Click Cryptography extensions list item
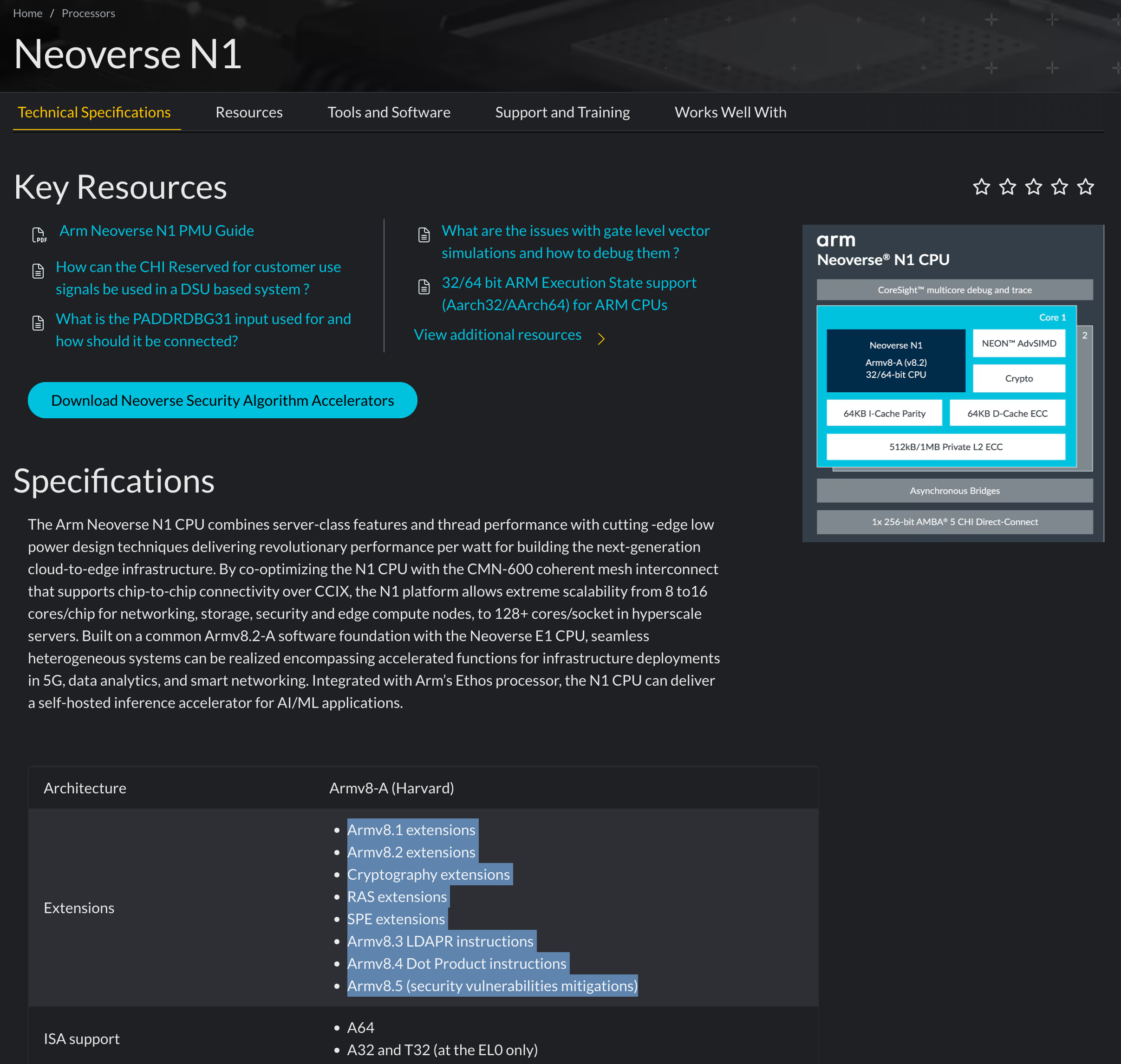 click(429, 875)
